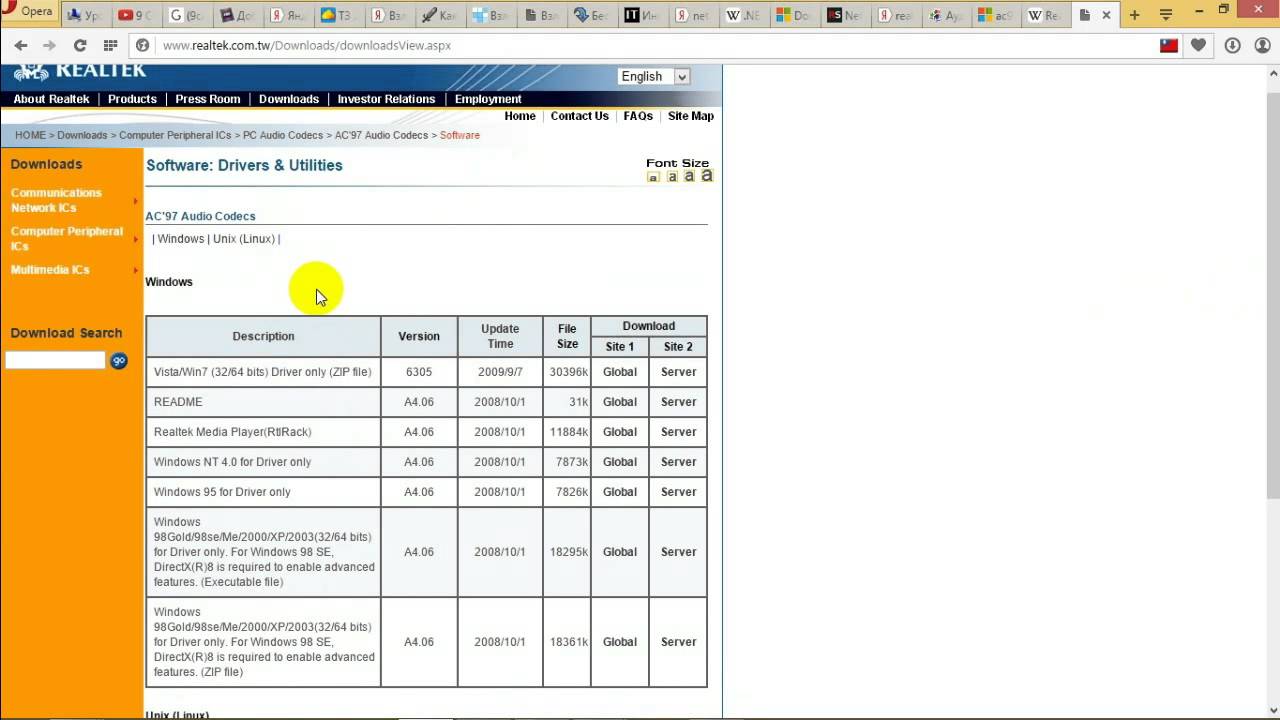Viewport: 1280px width, 720px height.
Task: Click the browser forward arrow
Action: [49, 45]
